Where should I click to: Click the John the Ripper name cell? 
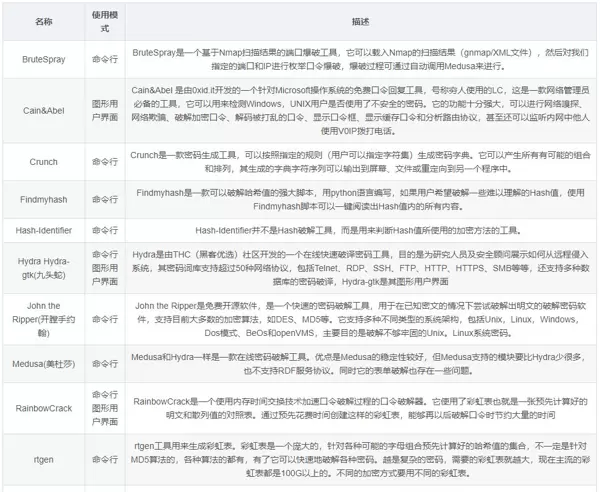(x=44, y=318)
